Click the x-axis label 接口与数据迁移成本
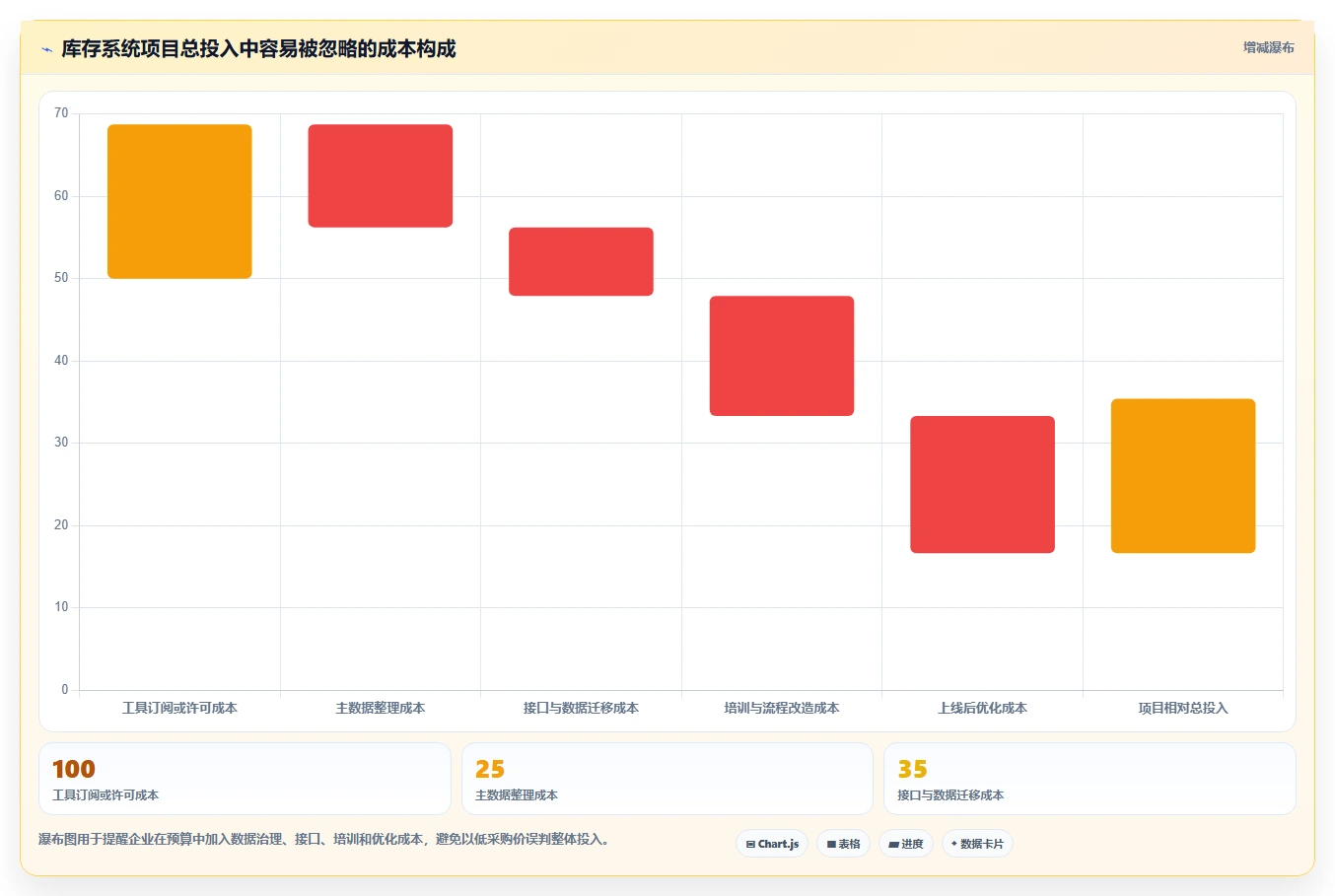The width and height of the screenshot is (1335, 896). pos(581,708)
